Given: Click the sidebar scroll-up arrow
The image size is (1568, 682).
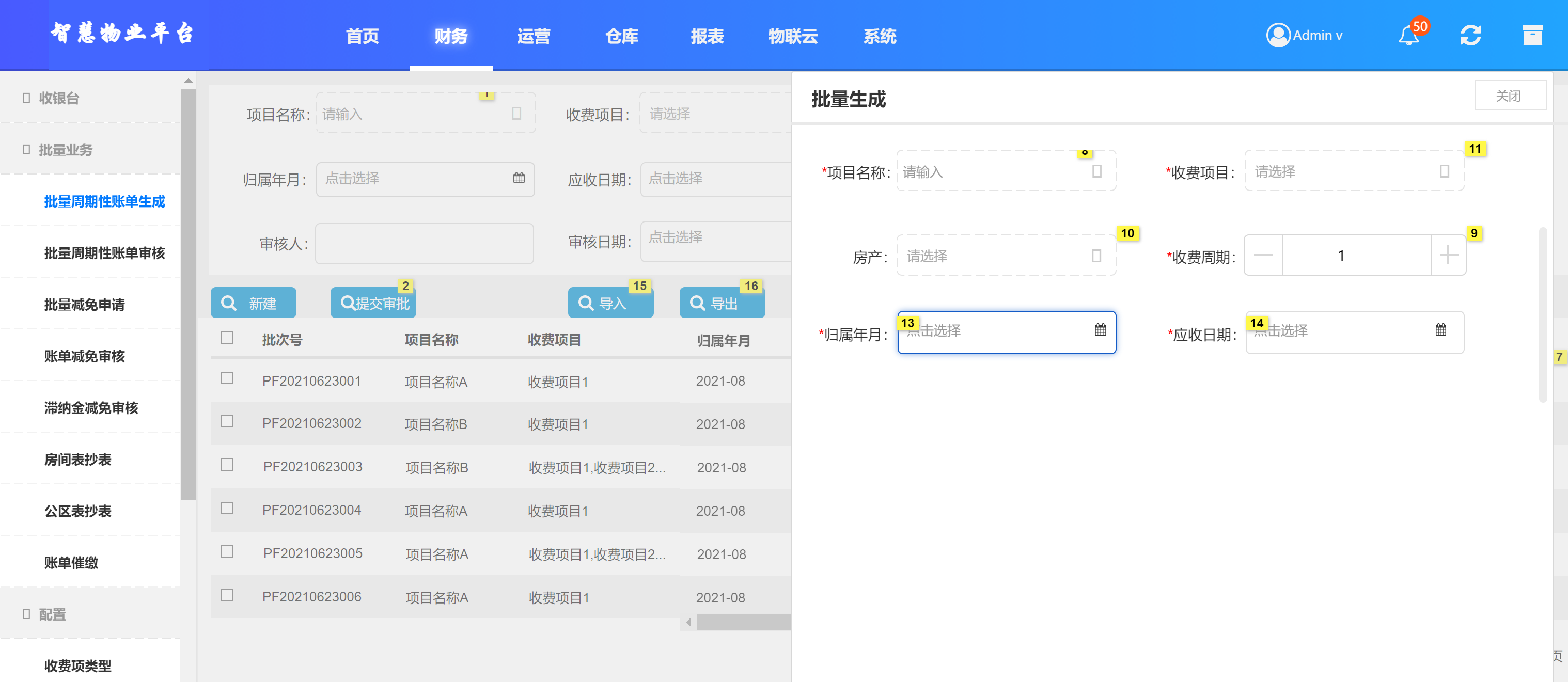Looking at the screenshot, I should click(189, 81).
